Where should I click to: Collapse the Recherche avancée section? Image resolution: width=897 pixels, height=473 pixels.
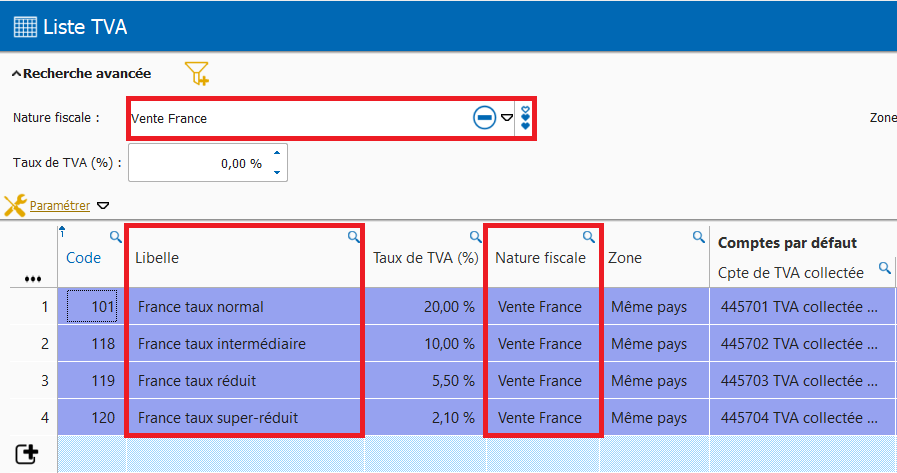tap(17, 74)
